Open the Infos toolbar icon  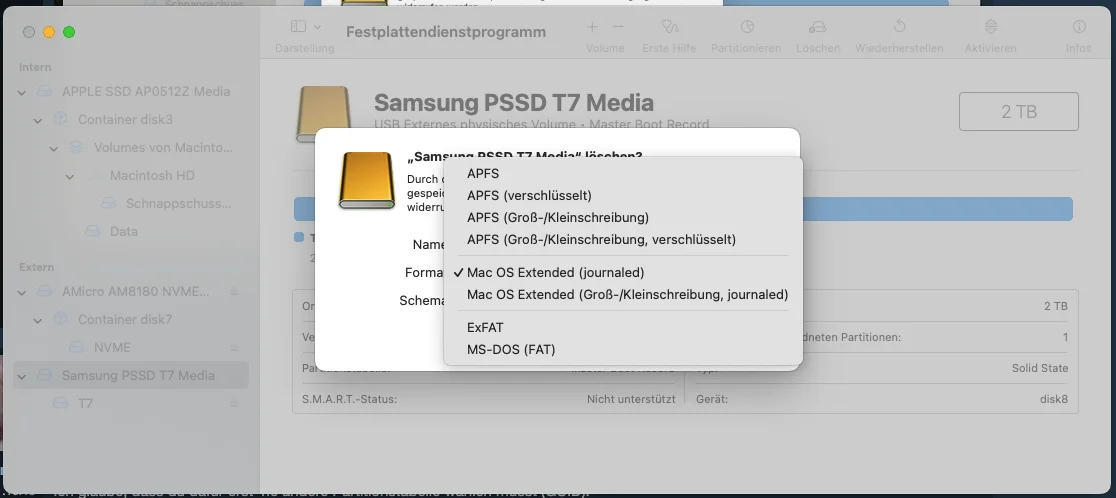(1079, 26)
